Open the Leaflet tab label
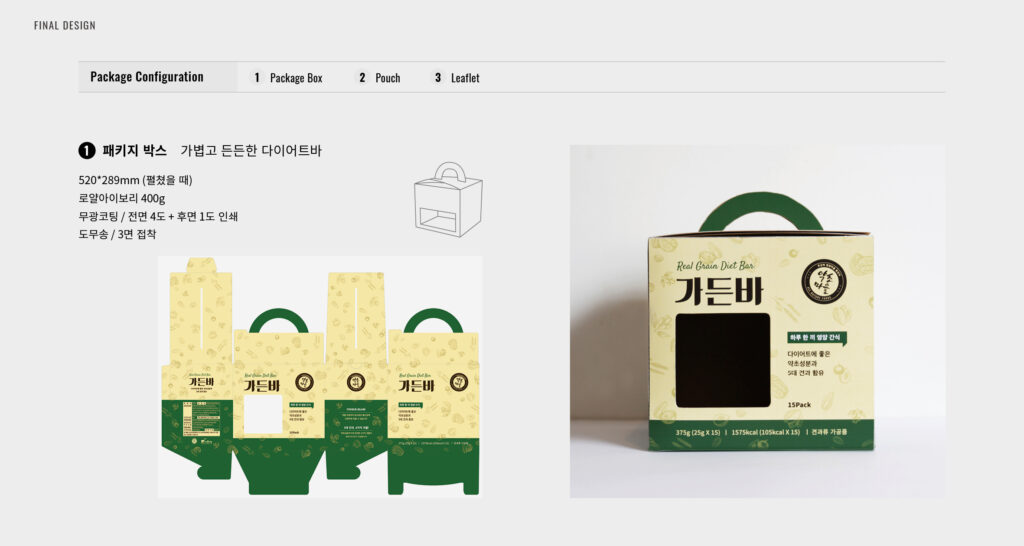Screen dimensions: 1024x546 pyautogui.click(x=465, y=78)
